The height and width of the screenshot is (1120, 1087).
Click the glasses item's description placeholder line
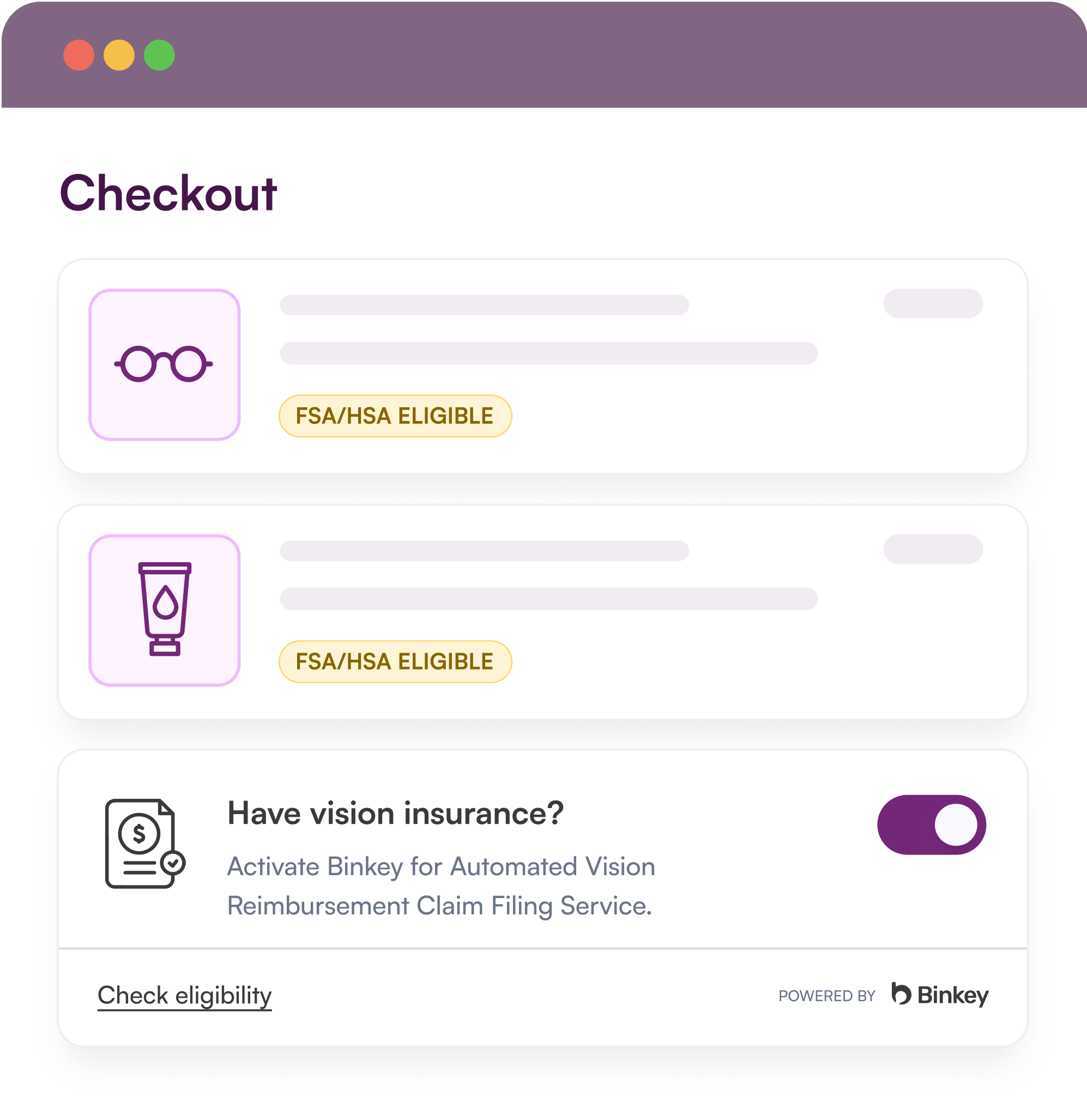point(548,353)
